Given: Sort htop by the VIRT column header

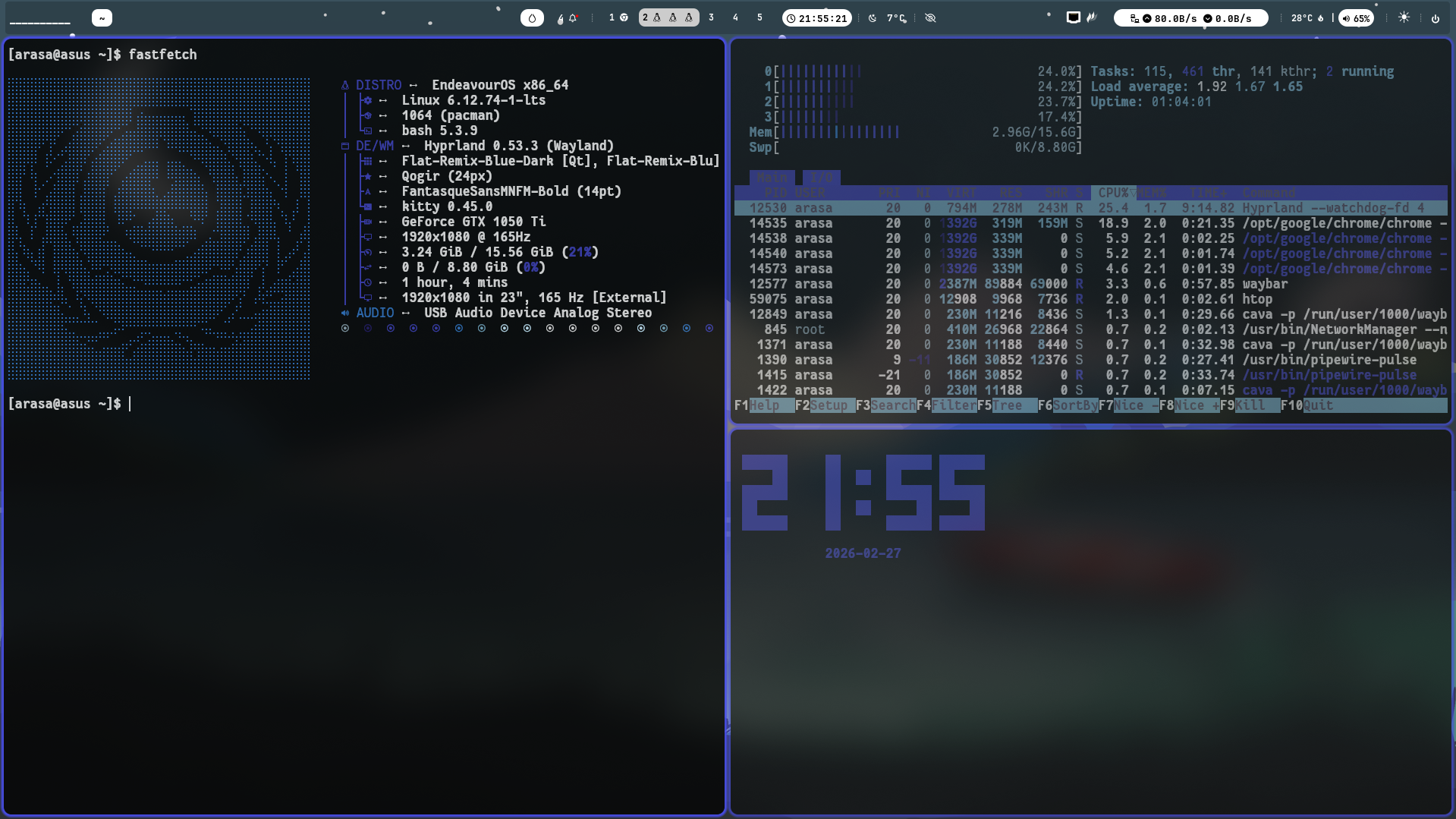Looking at the screenshot, I should pos(961,193).
